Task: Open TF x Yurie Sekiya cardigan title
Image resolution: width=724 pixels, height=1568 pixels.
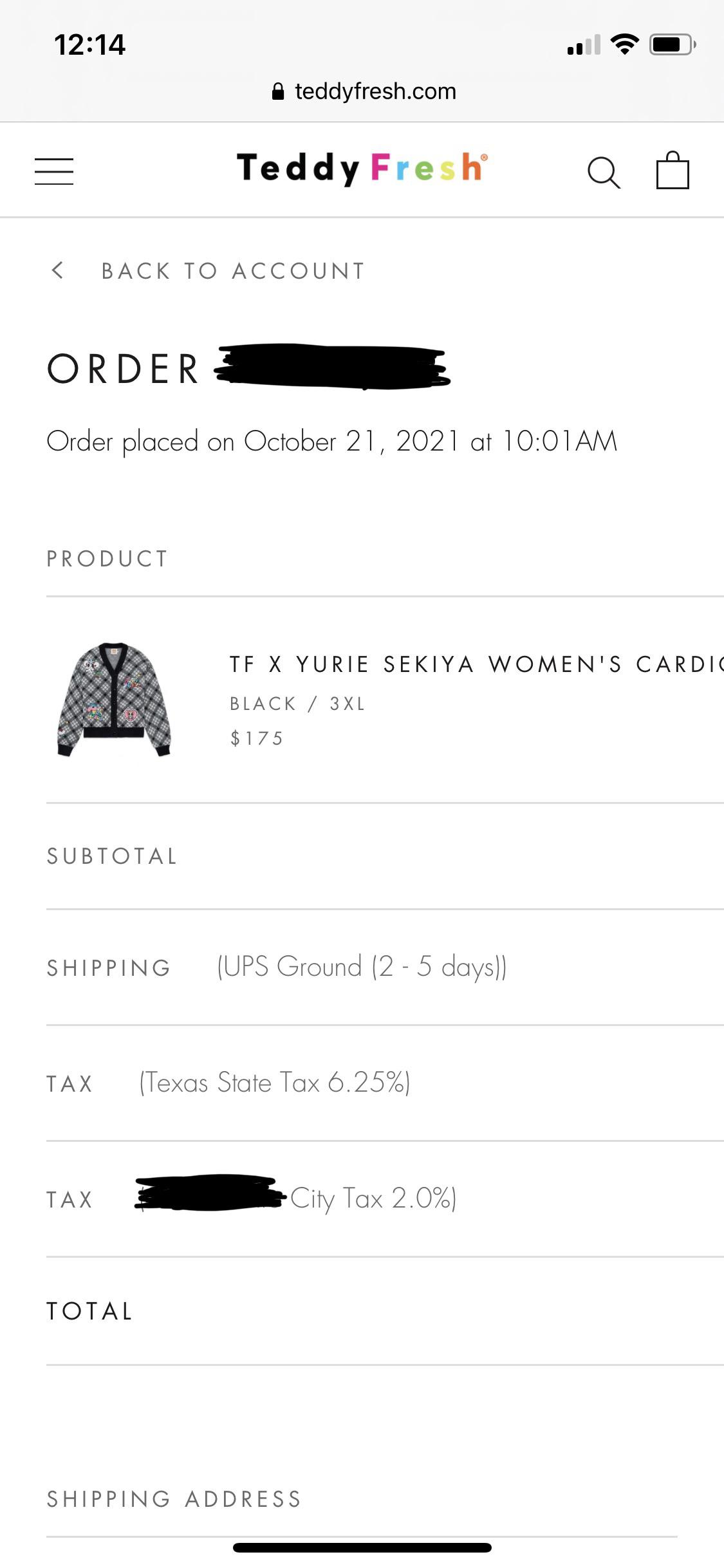Action: (476, 664)
